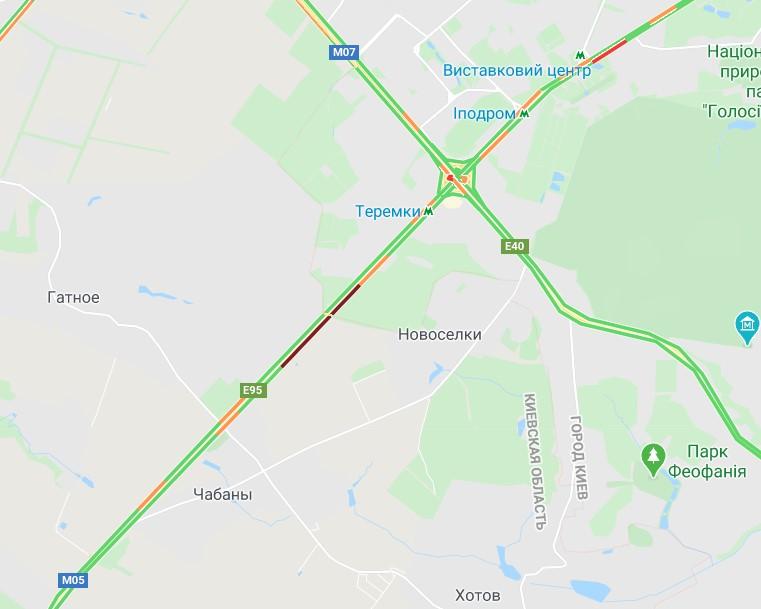Image resolution: width=761 pixels, height=609 pixels.
Task: Click the Теремки metro station icon
Action: (428, 211)
